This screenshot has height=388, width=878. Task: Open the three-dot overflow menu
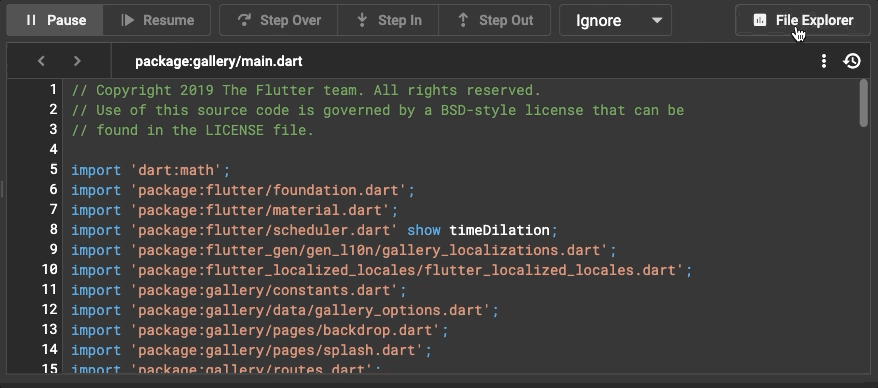pos(823,61)
